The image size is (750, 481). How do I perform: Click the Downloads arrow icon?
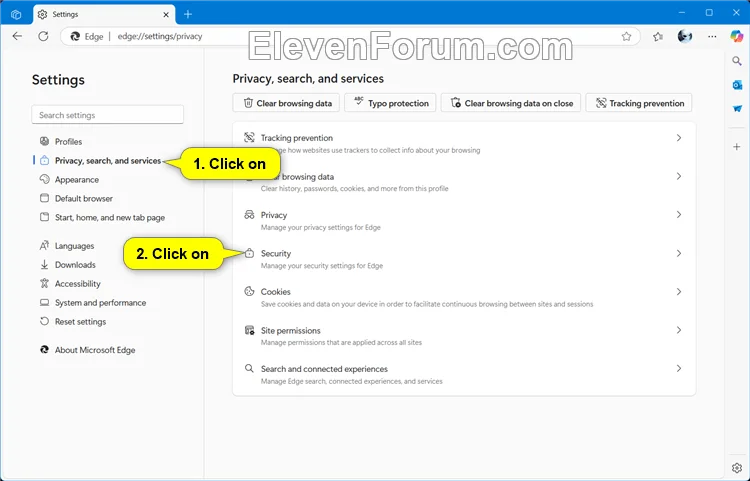tap(44, 264)
